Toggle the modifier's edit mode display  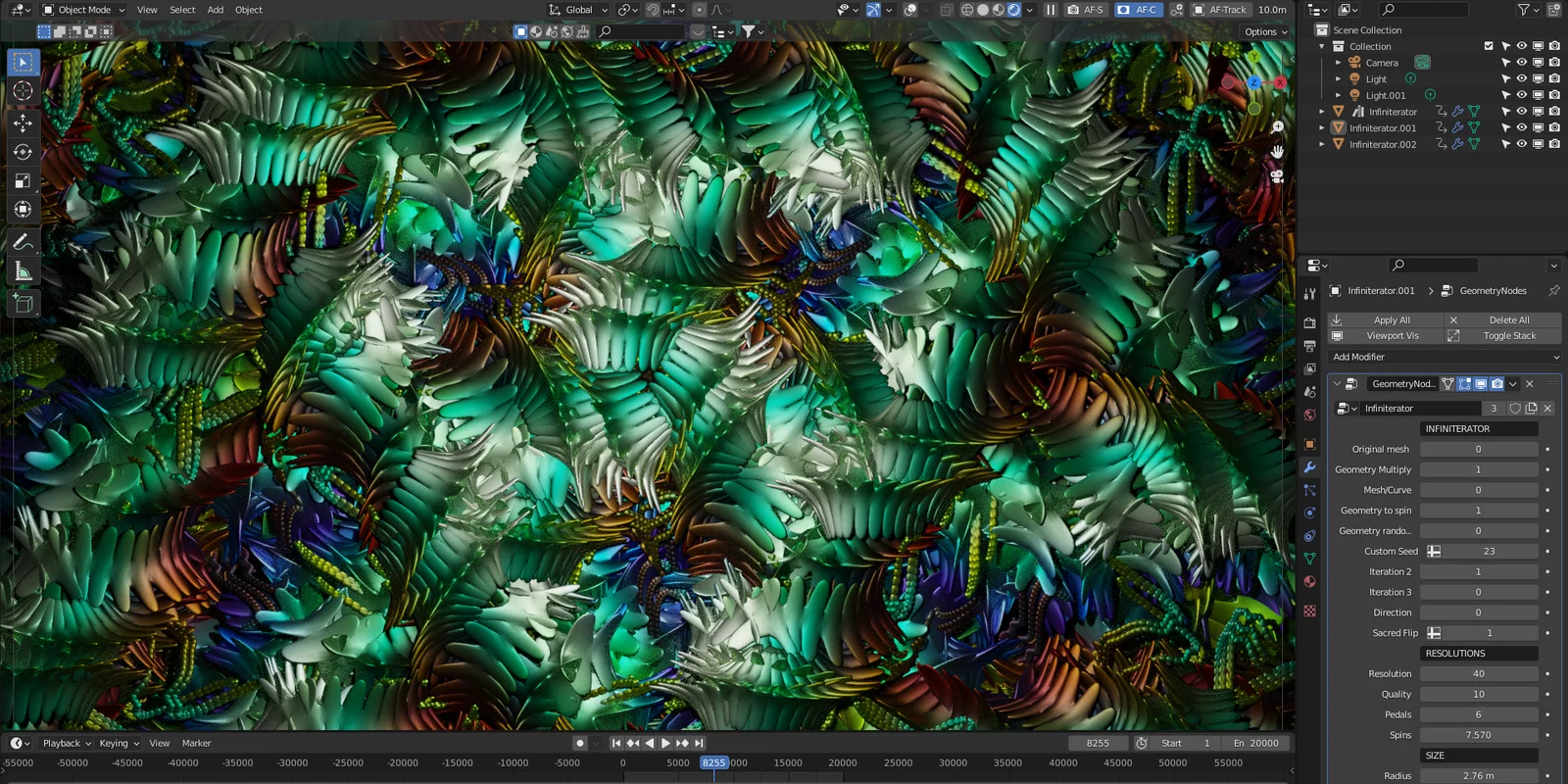click(1464, 384)
